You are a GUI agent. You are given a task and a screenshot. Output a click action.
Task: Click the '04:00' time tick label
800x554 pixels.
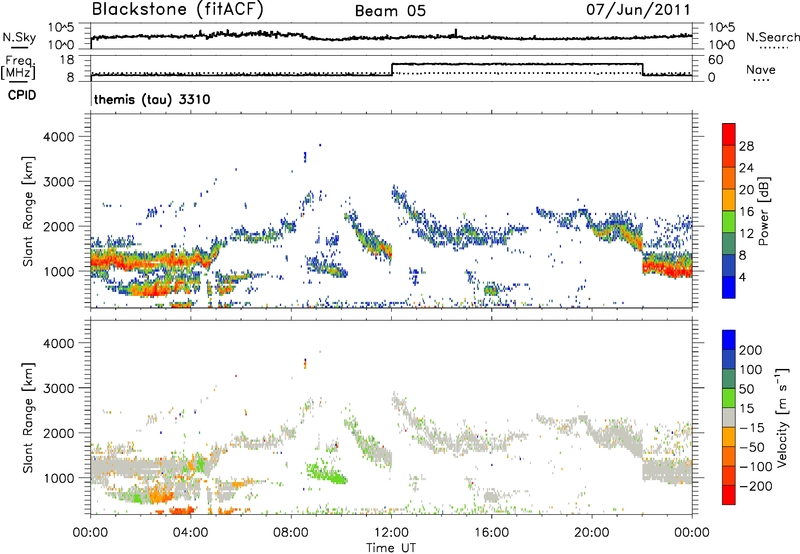tap(190, 533)
